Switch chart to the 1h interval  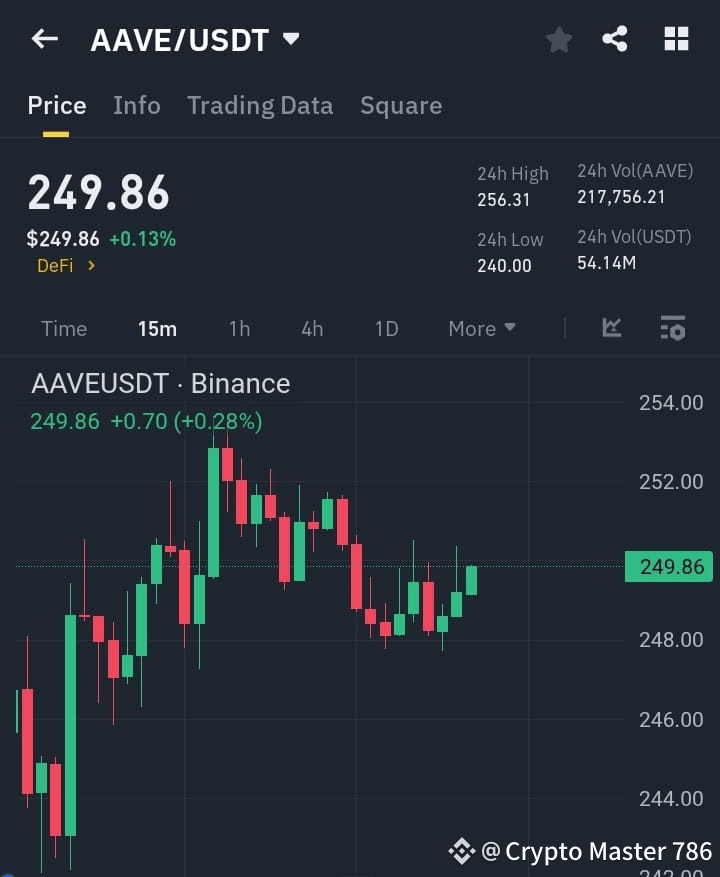(239, 328)
